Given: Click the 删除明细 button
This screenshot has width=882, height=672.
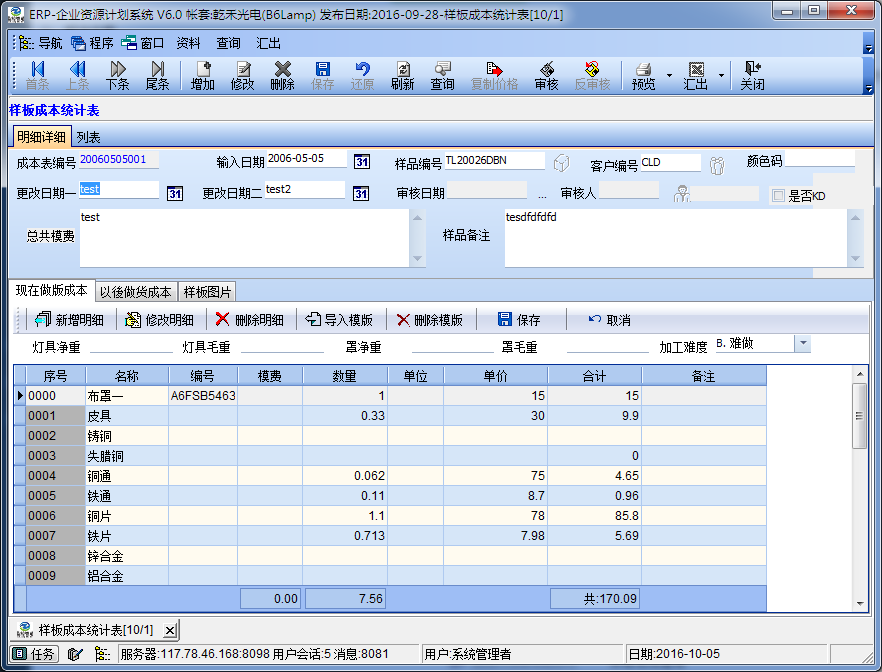Looking at the screenshot, I should click(249, 320).
